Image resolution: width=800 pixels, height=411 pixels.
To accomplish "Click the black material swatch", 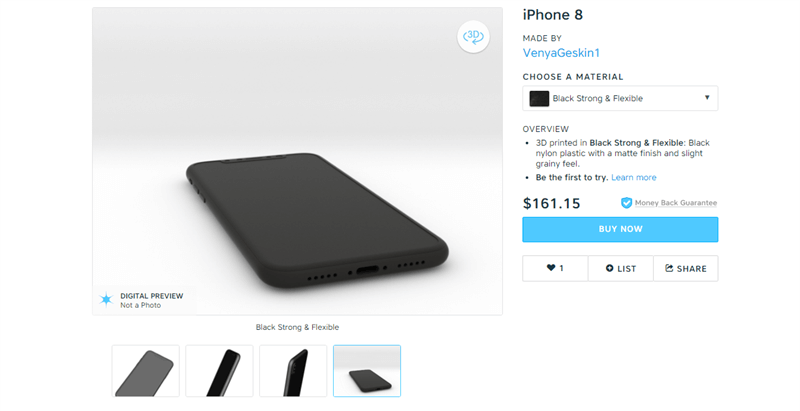I will tap(539, 98).
